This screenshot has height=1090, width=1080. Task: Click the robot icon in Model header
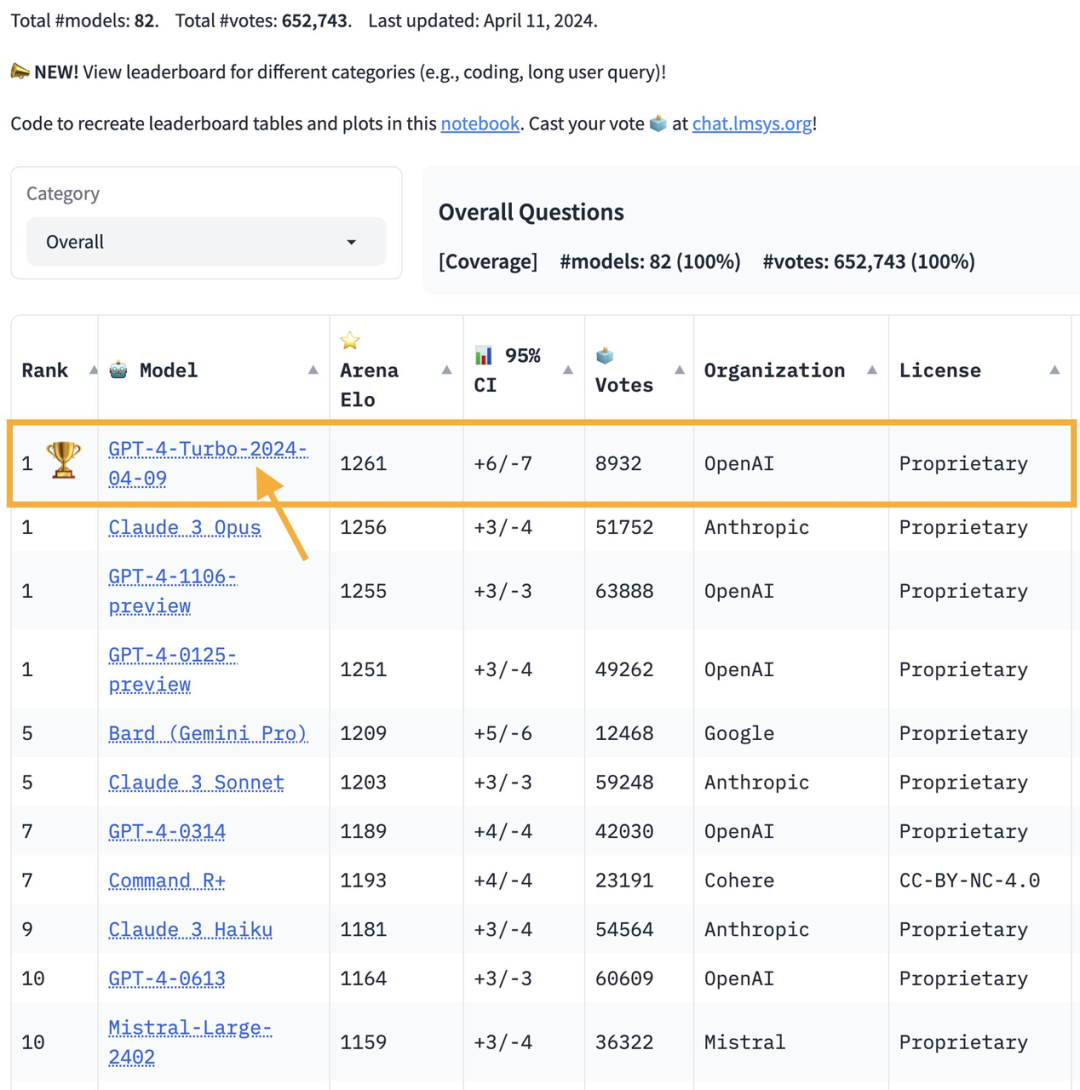pyautogui.click(x=119, y=370)
